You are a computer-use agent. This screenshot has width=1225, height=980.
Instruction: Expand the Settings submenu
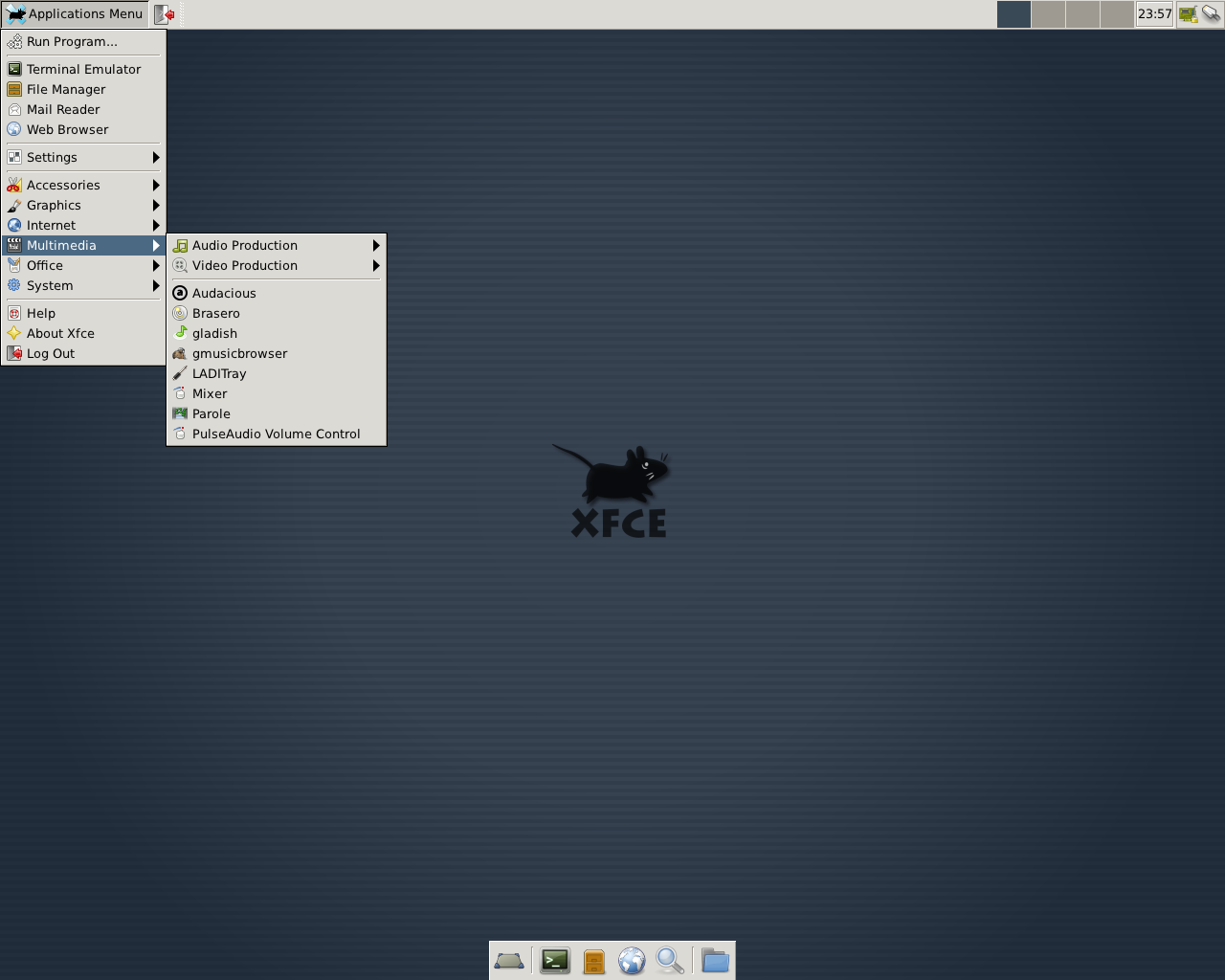pos(83,157)
